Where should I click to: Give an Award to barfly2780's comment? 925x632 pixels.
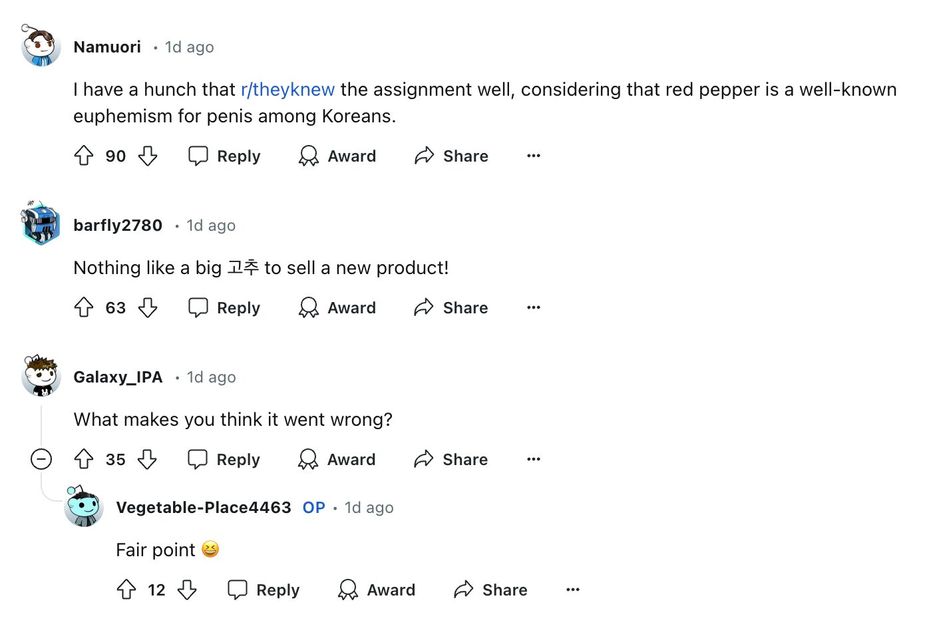click(x=337, y=308)
